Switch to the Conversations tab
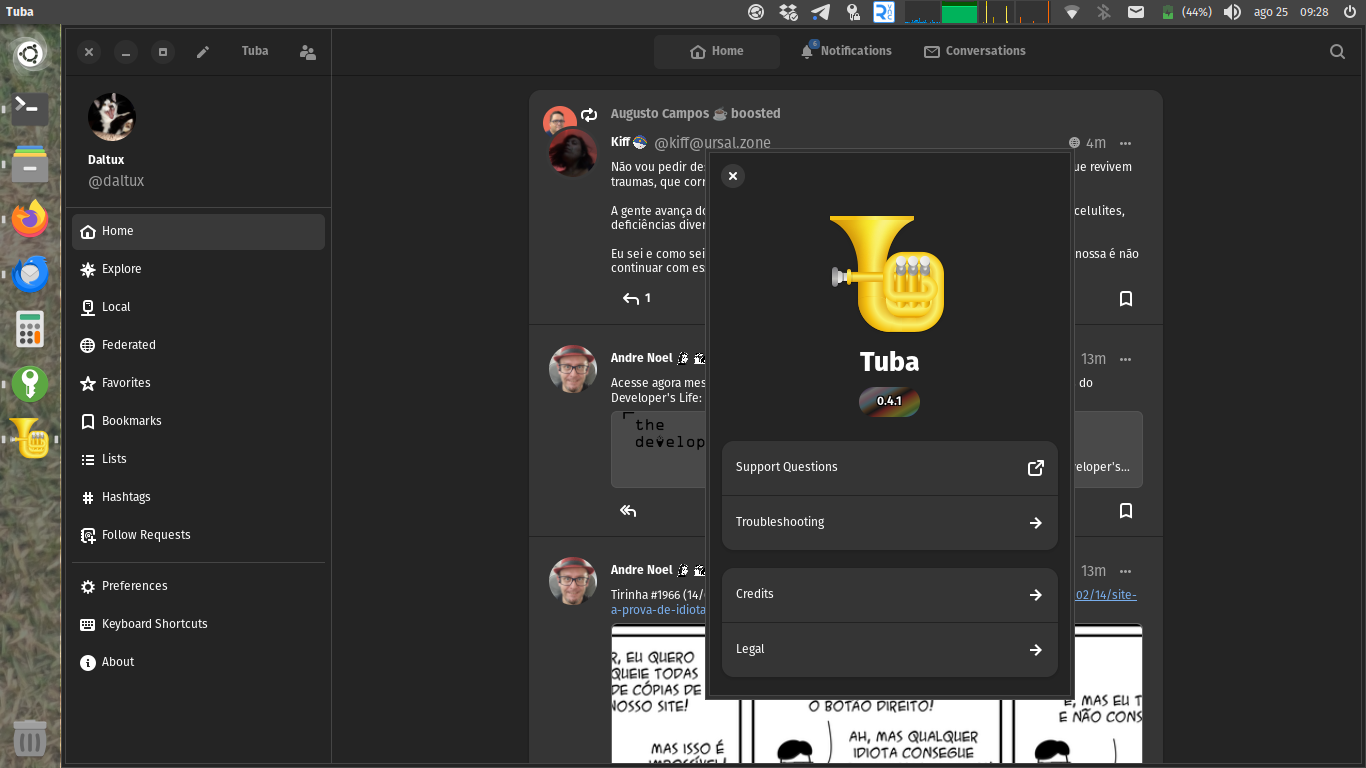Image resolution: width=1366 pixels, height=768 pixels. 975,51
